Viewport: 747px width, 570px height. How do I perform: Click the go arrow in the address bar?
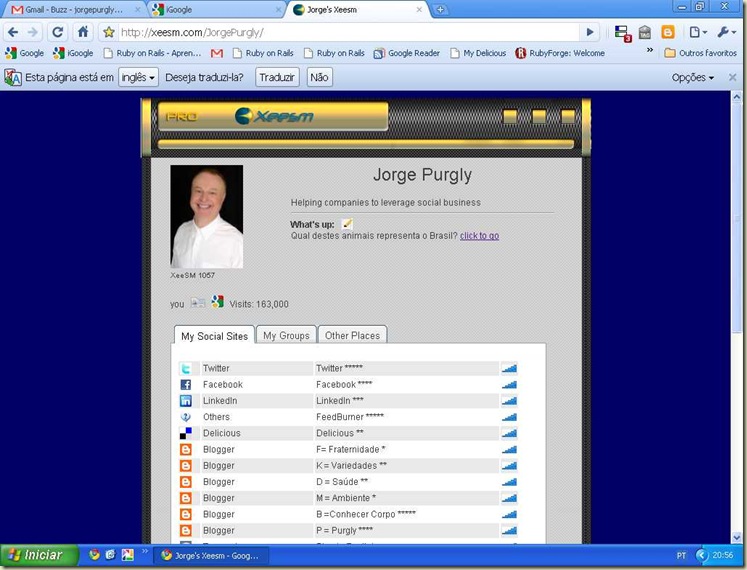590,32
